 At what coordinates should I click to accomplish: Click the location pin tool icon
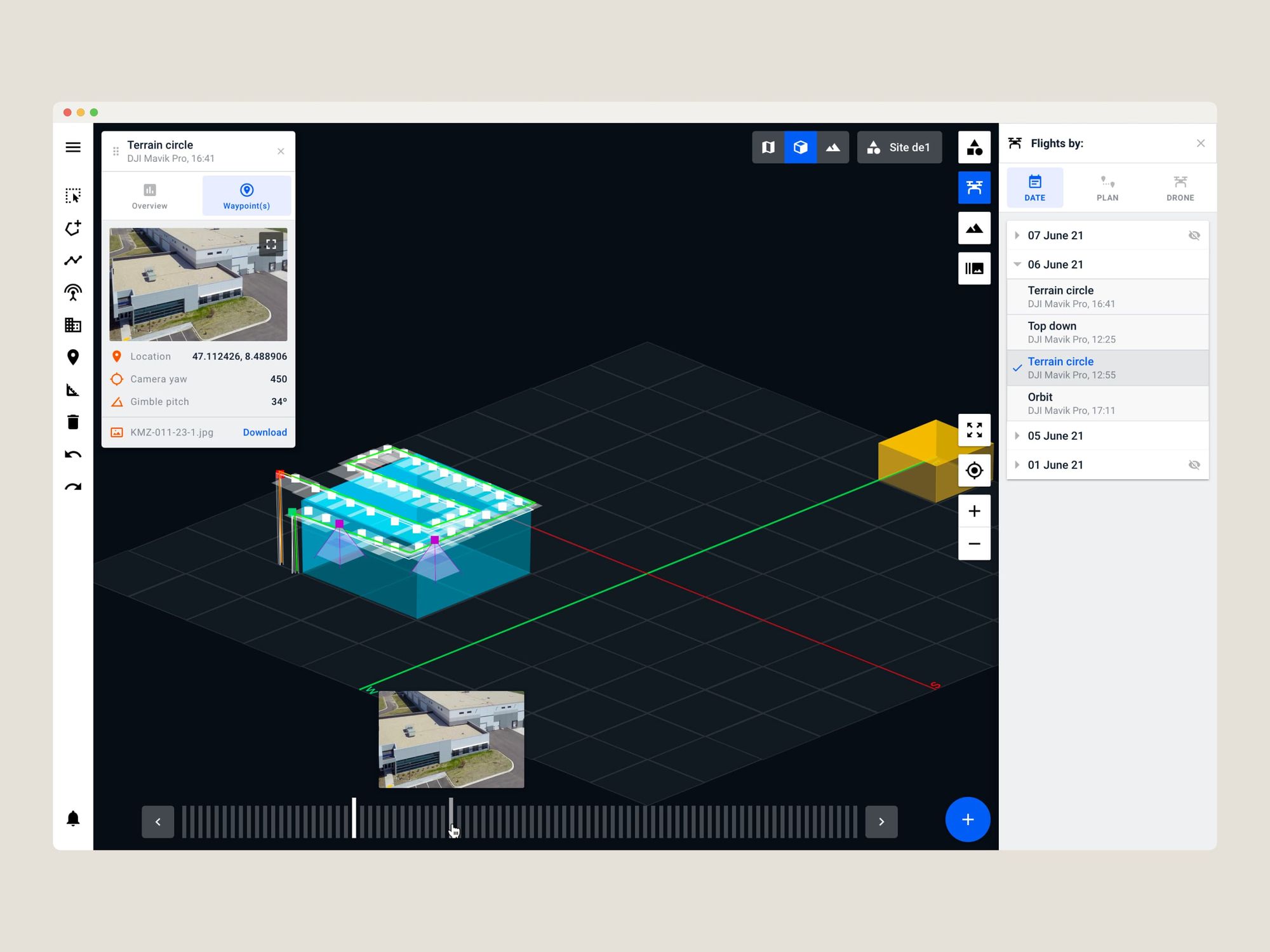coord(73,357)
